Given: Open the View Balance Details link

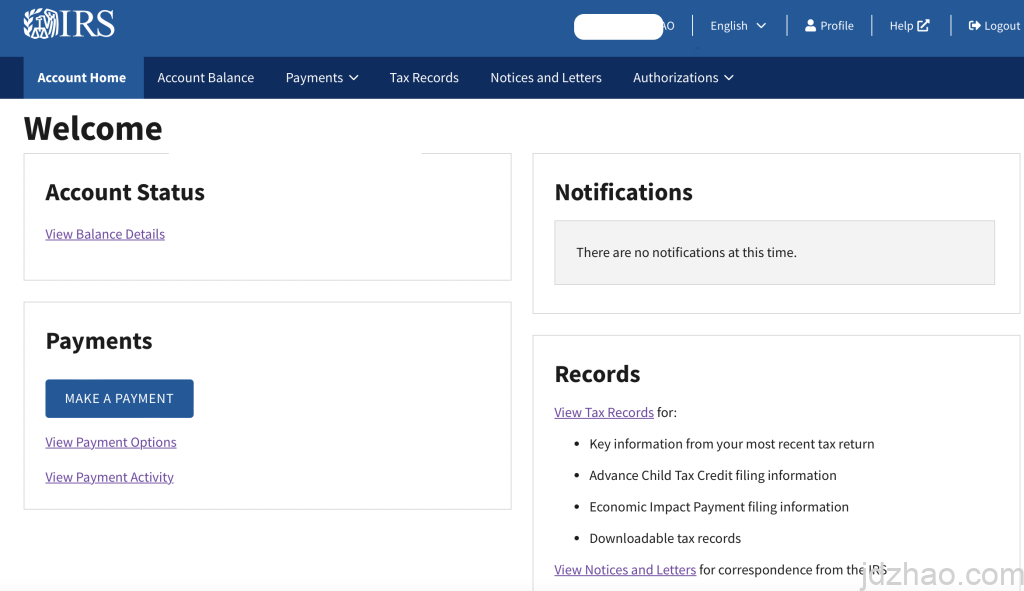Looking at the screenshot, I should (105, 234).
